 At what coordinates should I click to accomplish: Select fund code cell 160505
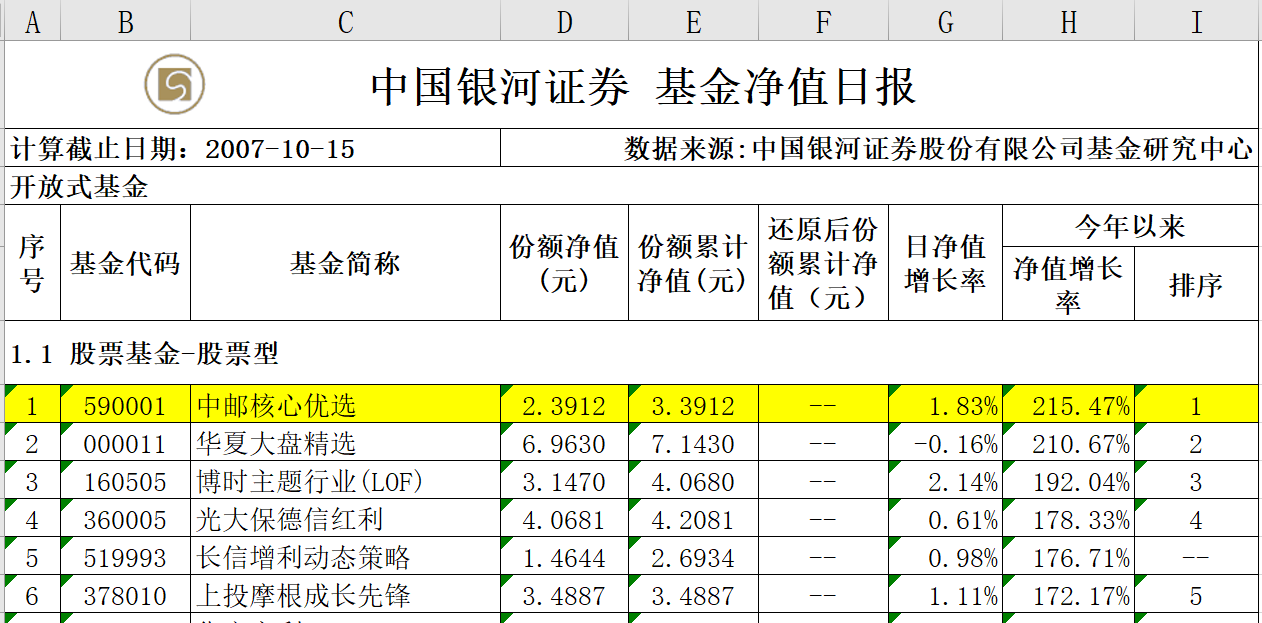click(x=125, y=481)
